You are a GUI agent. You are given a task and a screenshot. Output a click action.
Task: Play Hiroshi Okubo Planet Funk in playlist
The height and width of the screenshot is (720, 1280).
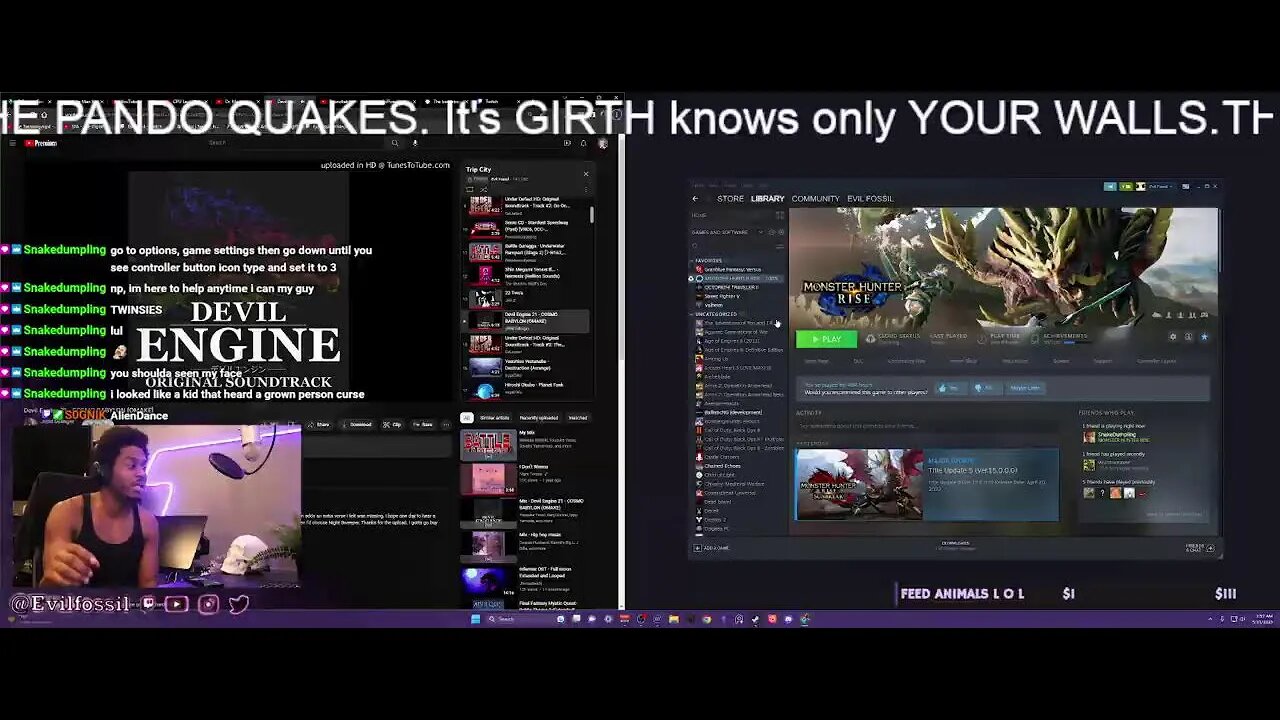(527, 391)
